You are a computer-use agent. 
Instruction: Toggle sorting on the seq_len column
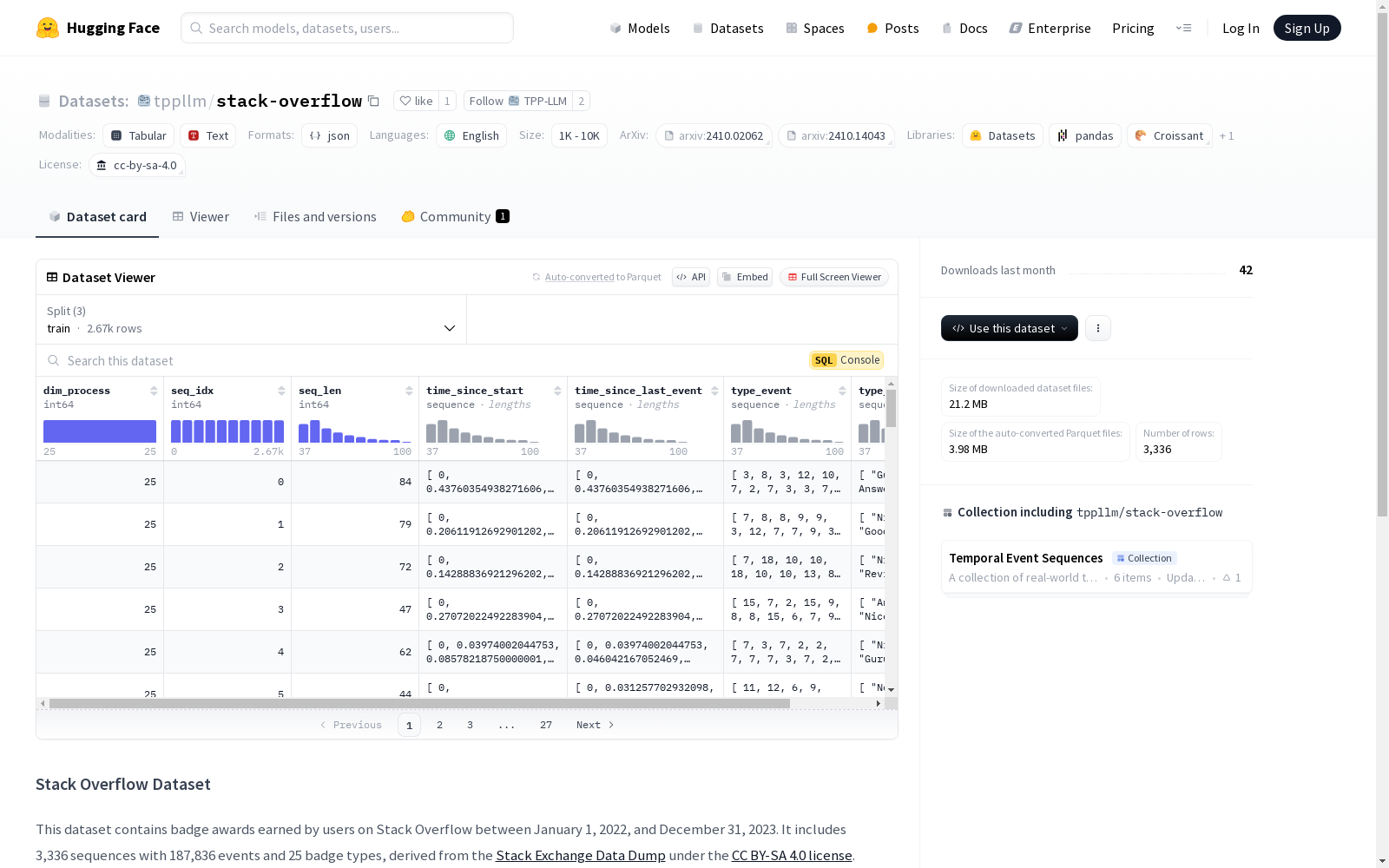(x=408, y=390)
